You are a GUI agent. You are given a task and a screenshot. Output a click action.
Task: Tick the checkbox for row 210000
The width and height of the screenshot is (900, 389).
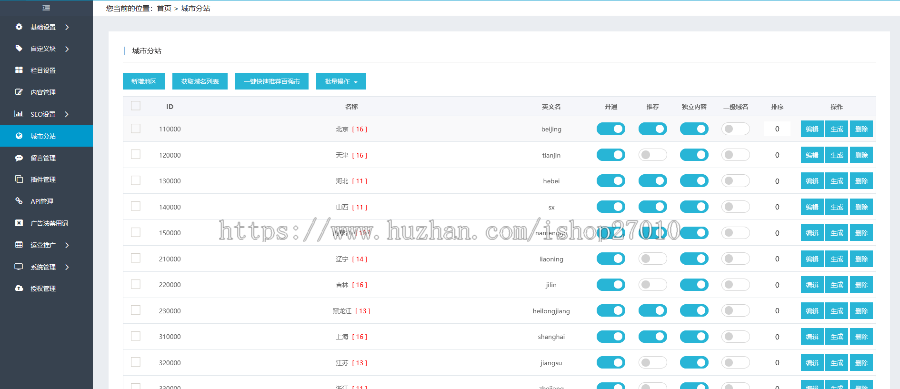click(x=135, y=258)
